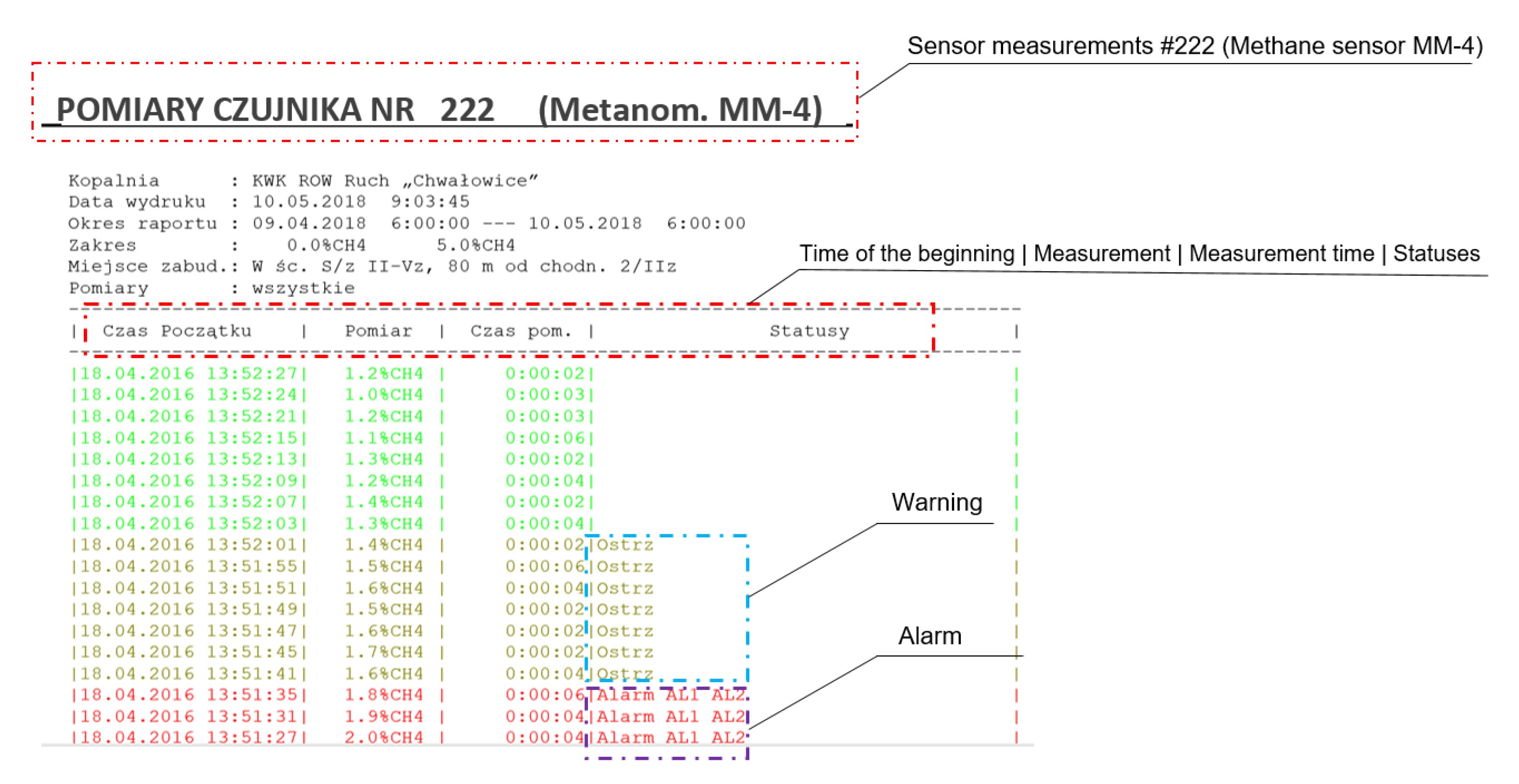The height and width of the screenshot is (784, 1519).
Task: Select the 2.0%CH4 alarm measurement
Action: (383, 737)
